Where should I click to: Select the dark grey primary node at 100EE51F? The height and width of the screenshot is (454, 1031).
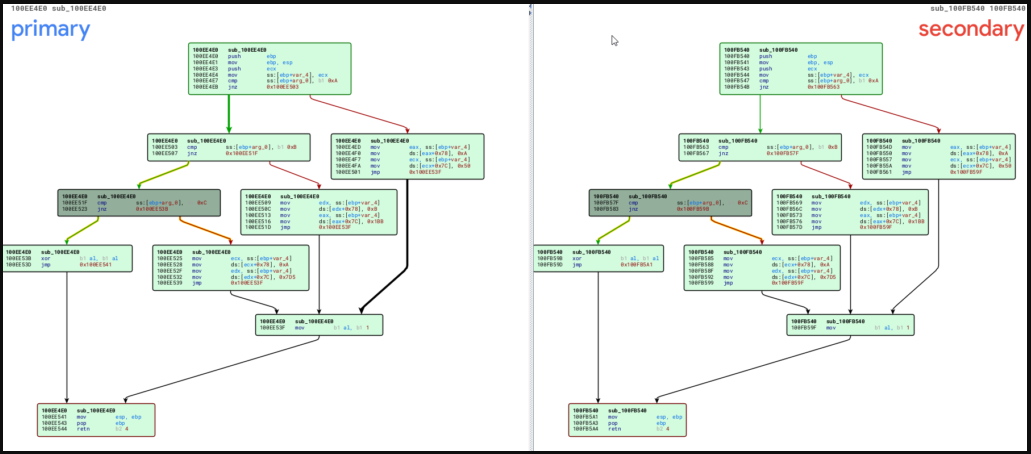click(139, 203)
